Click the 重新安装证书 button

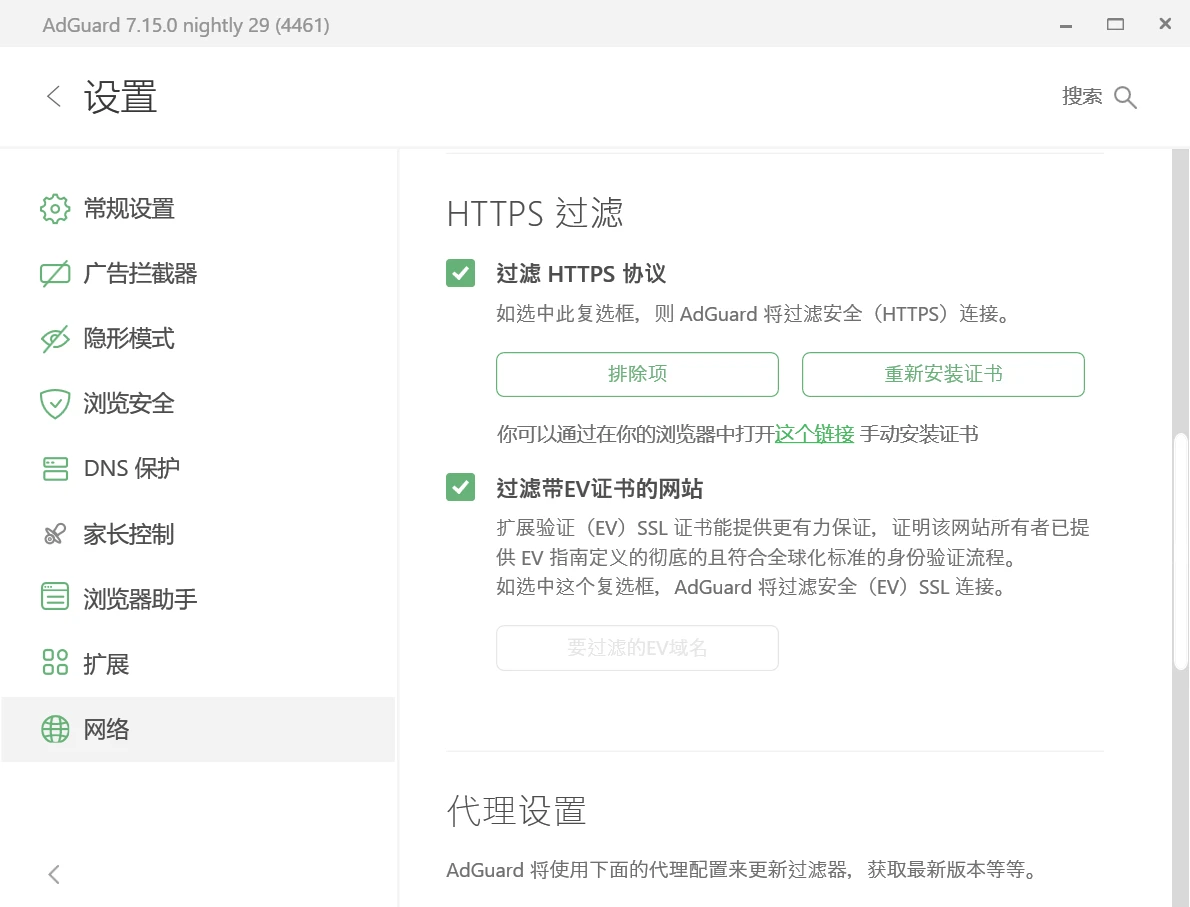tap(943, 374)
